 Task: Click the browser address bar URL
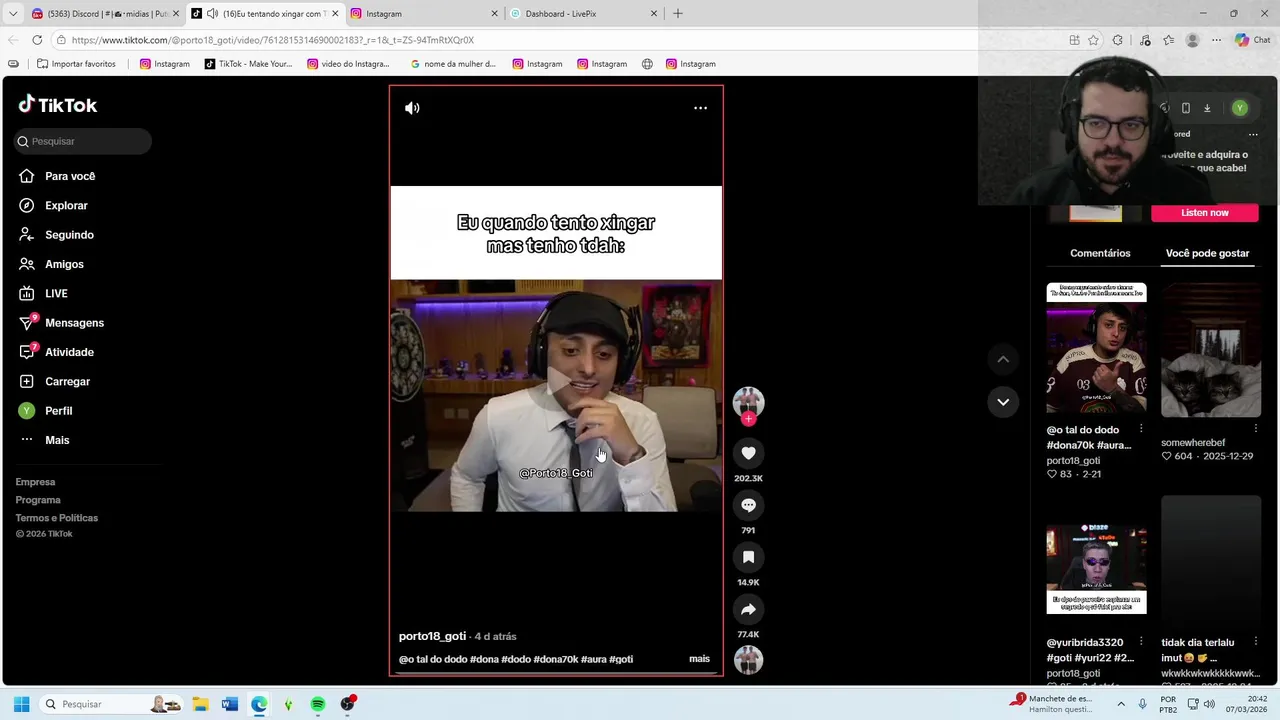(x=273, y=40)
